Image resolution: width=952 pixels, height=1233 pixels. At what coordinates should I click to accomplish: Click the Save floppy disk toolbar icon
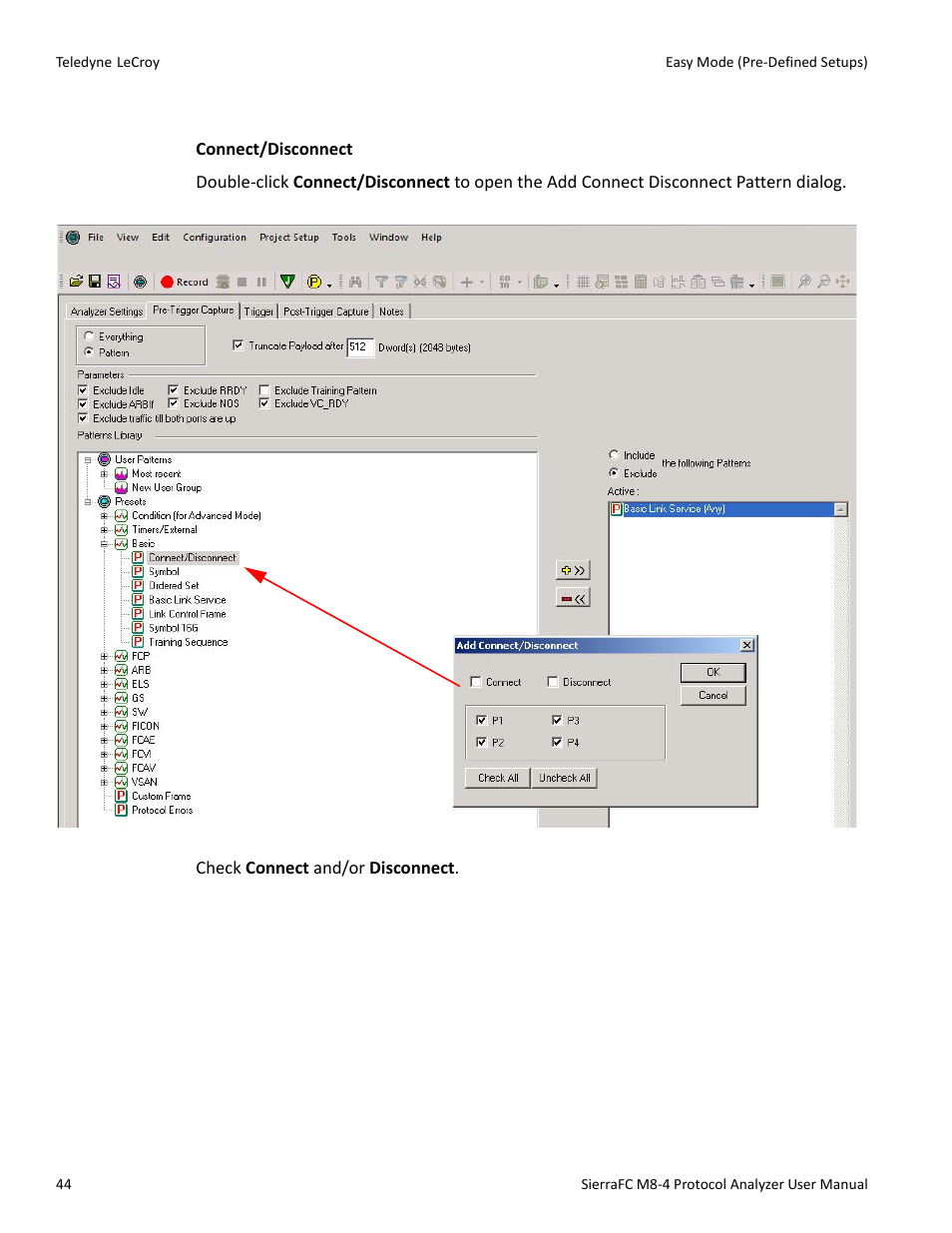[x=95, y=282]
